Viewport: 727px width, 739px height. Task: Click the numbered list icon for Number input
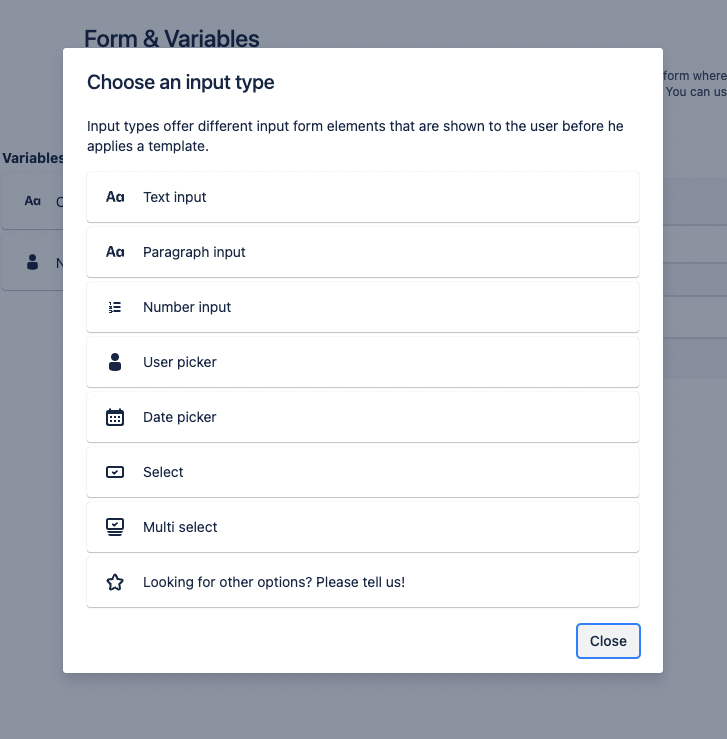[x=115, y=307]
